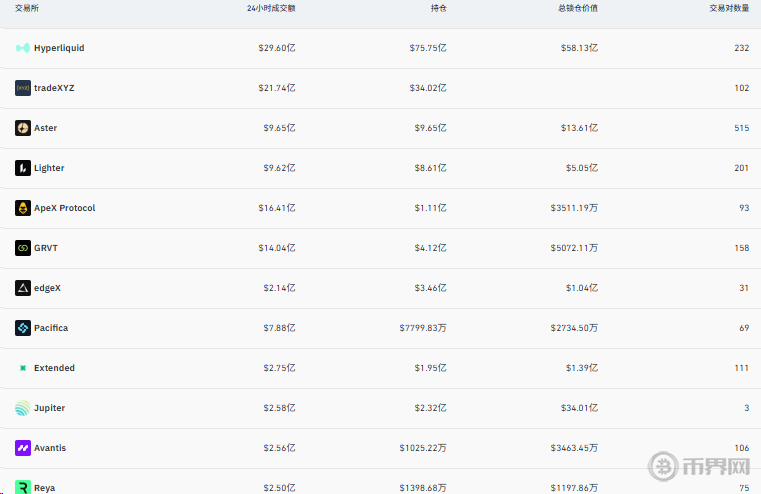
Task: Sort by the 24小时成交额 column header
Action: (271, 8)
